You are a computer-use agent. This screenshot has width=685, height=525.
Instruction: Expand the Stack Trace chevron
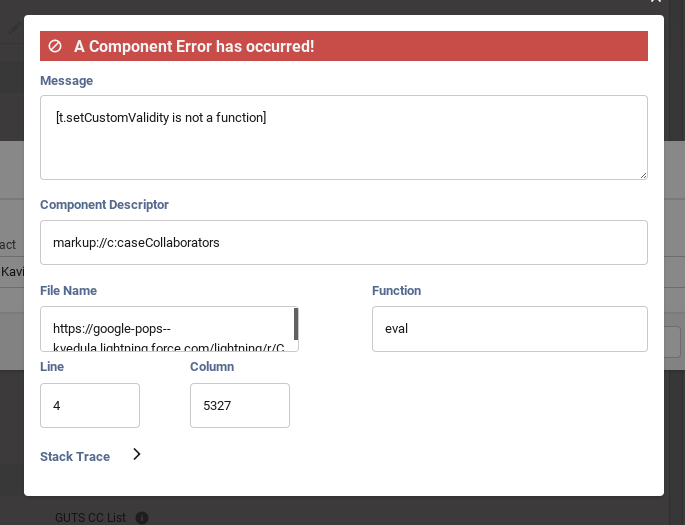137,455
